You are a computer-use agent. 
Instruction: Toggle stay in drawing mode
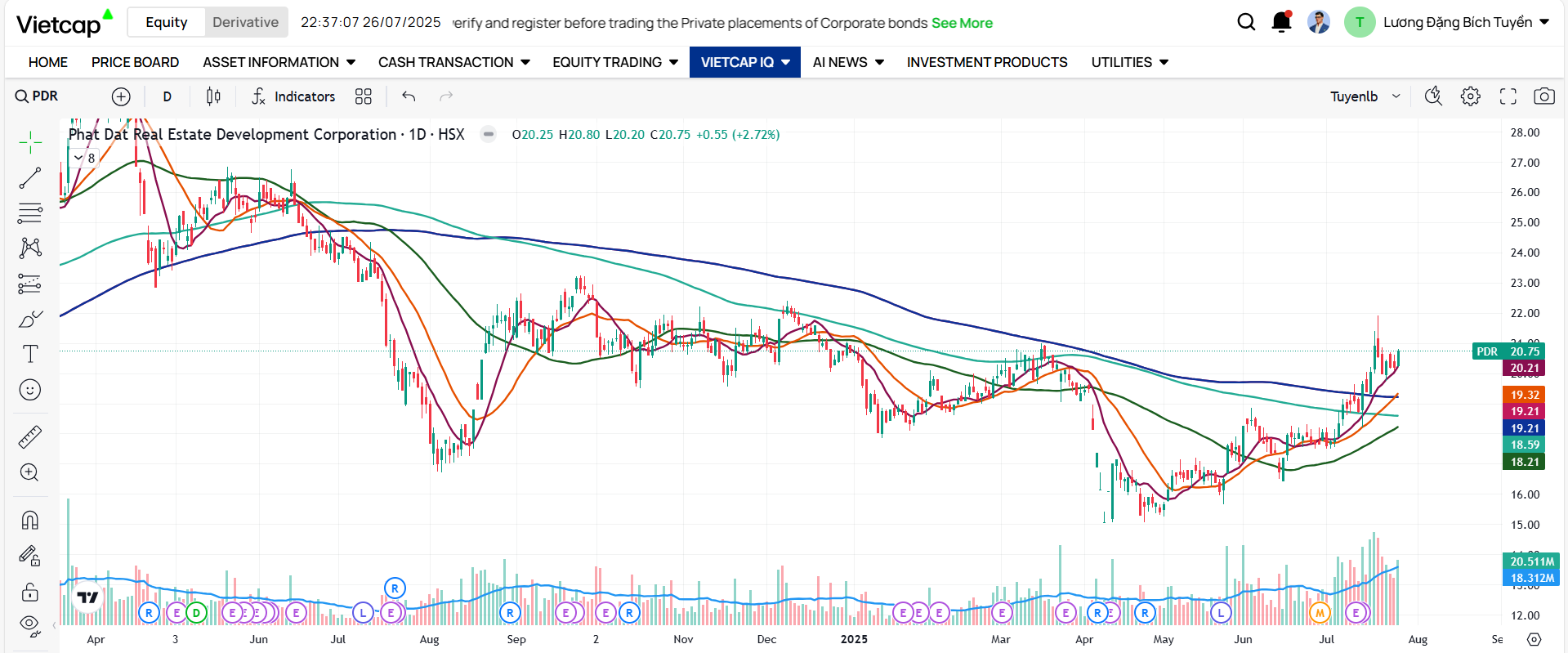[x=30, y=556]
